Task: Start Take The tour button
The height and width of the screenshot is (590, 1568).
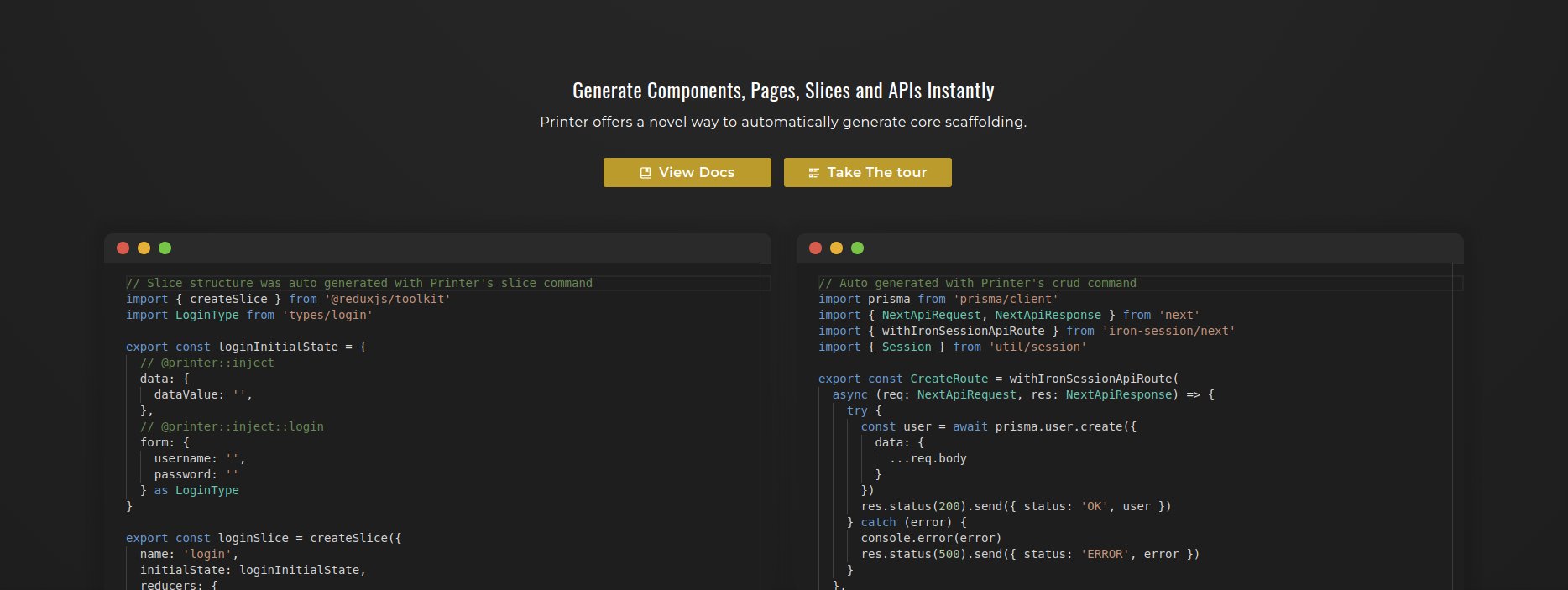Action: coord(867,172)
